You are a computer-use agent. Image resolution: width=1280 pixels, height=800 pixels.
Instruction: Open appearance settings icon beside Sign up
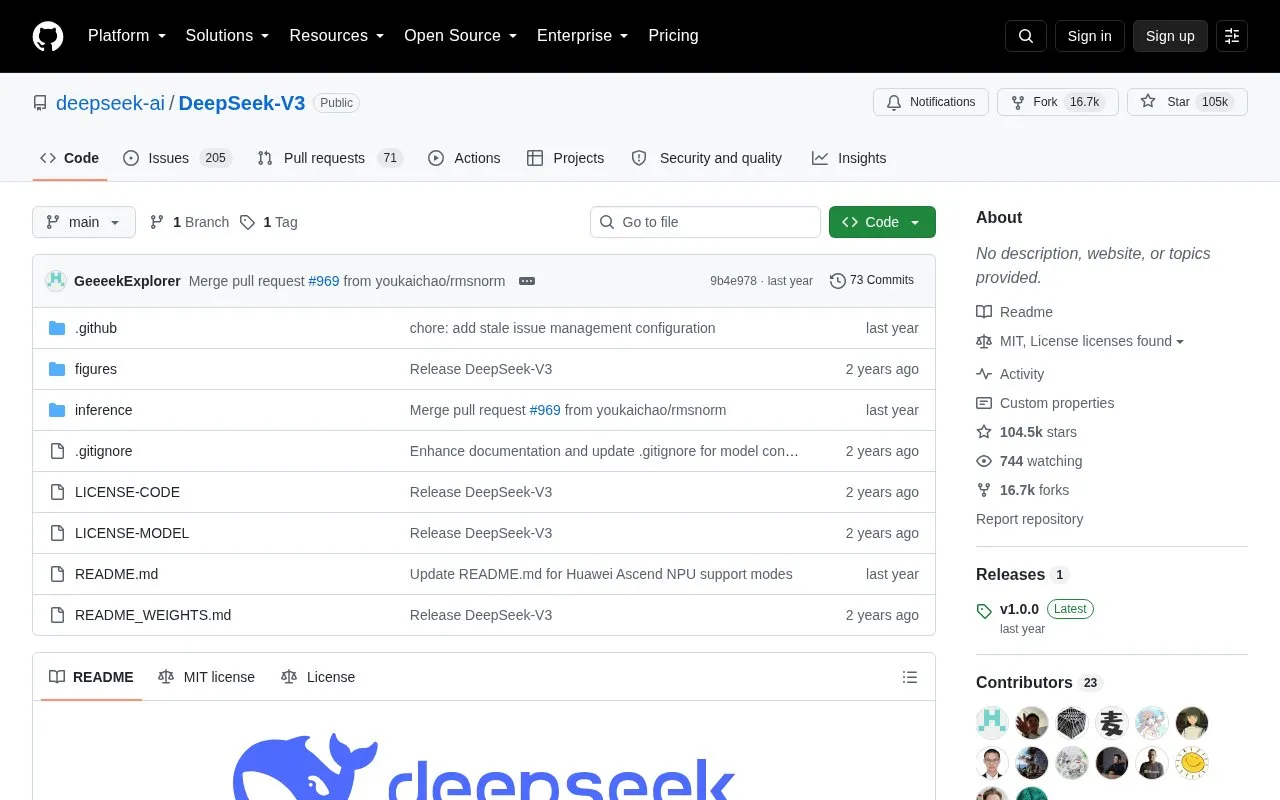pos(1232,36)
